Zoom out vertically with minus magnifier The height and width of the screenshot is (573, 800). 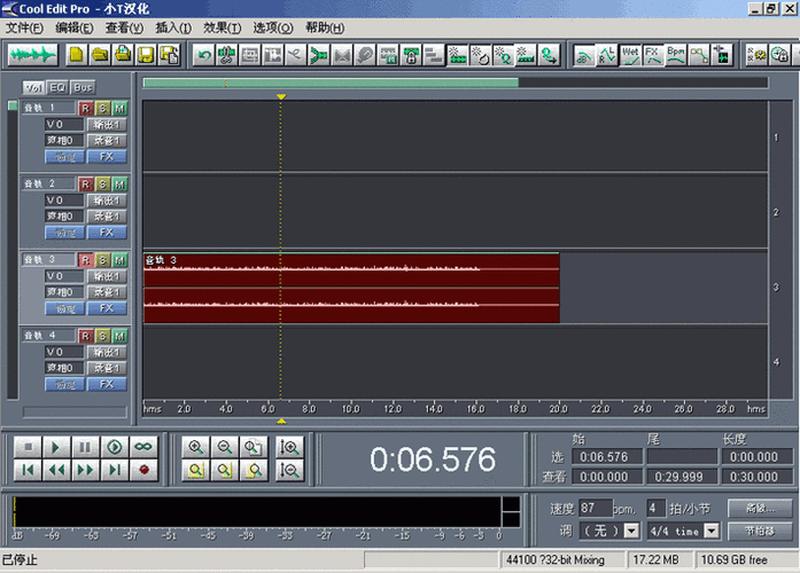pos(290,470)
